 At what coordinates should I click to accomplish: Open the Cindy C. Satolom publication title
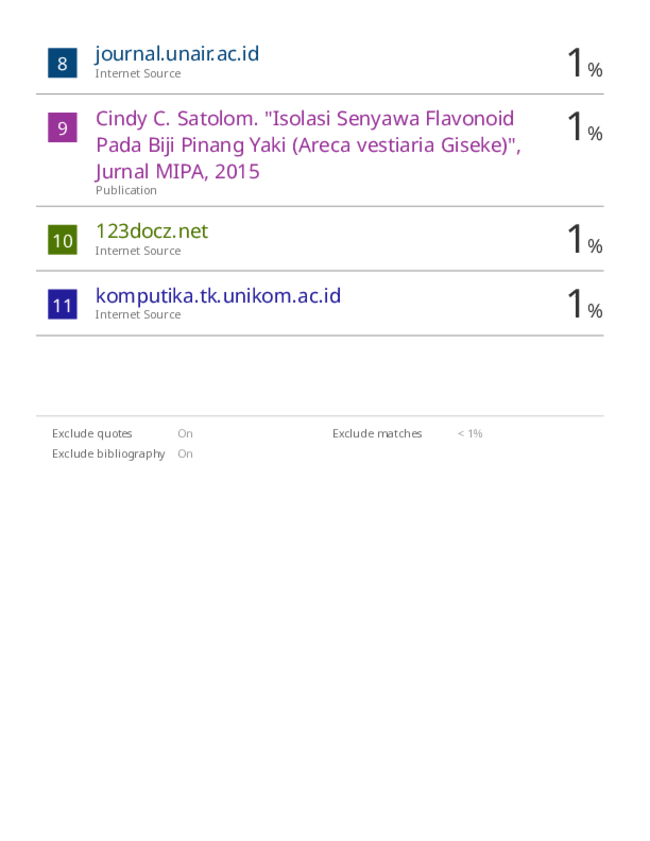[308, 145]
